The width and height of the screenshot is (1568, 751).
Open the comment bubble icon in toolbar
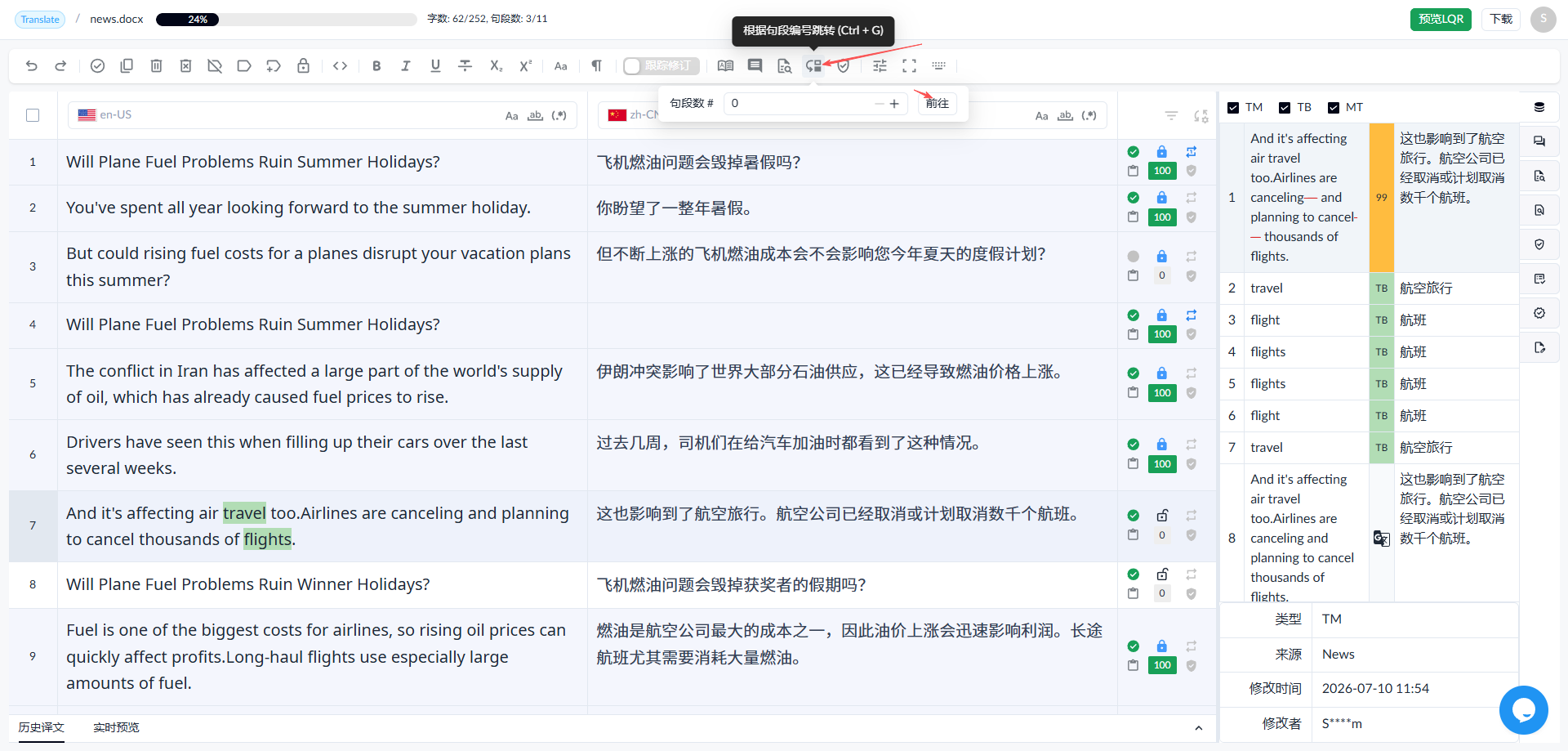pos(755,66)
